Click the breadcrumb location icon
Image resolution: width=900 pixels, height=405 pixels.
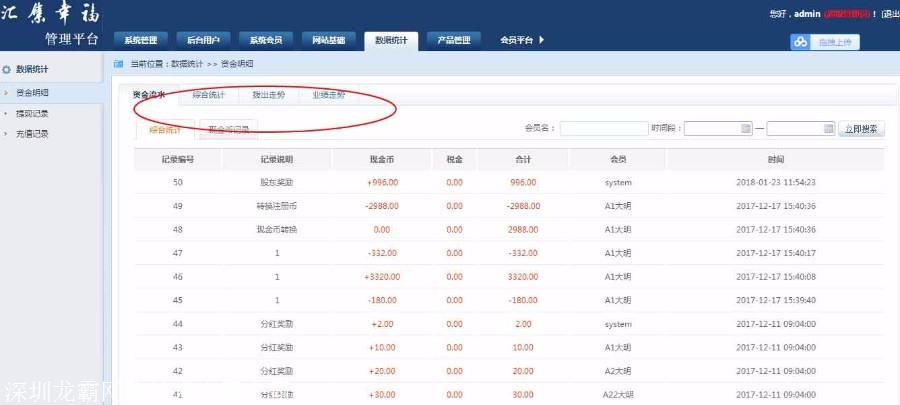point(118,63)
